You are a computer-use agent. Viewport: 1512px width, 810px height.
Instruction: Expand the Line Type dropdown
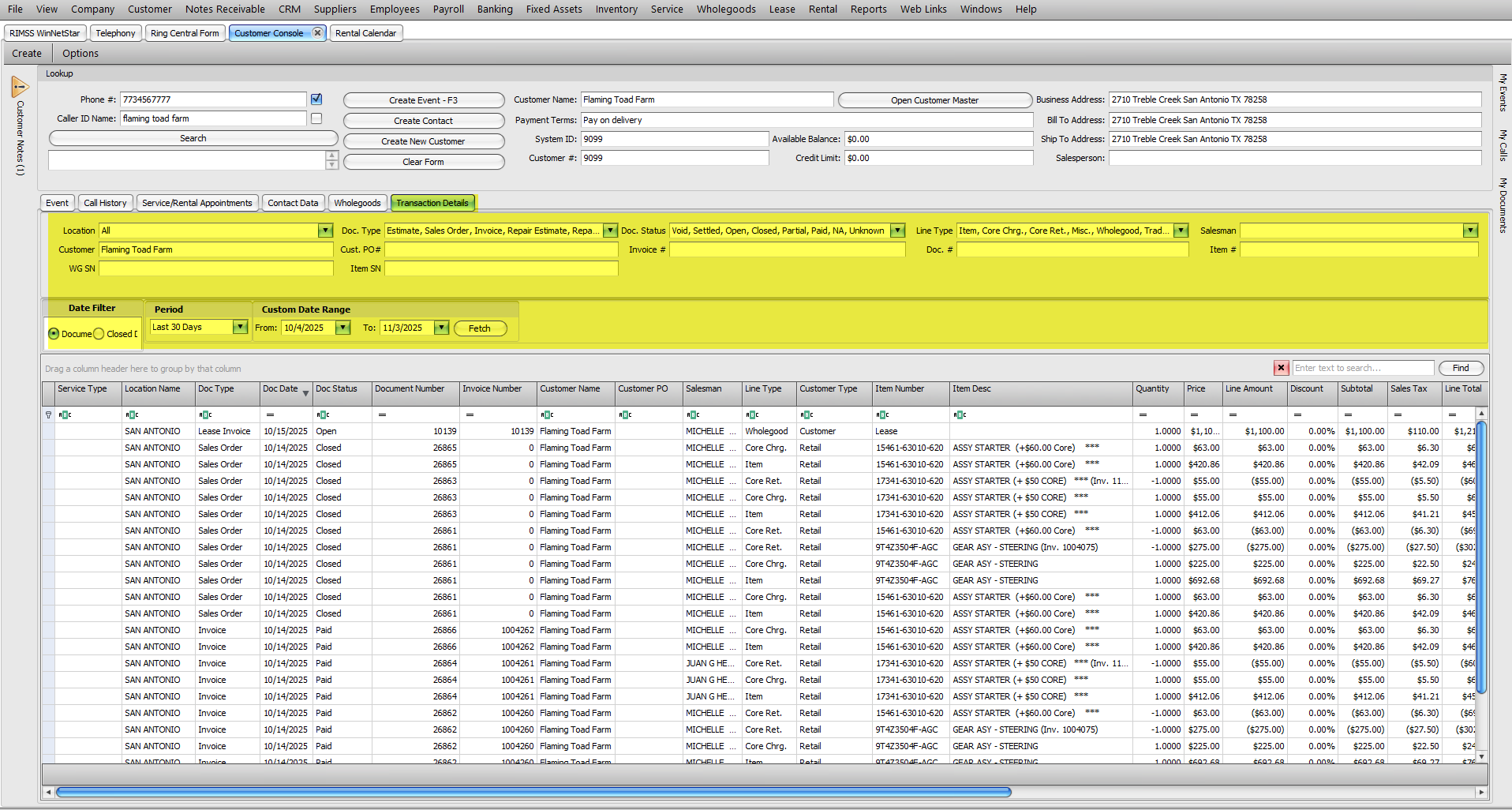(1181, 231)
